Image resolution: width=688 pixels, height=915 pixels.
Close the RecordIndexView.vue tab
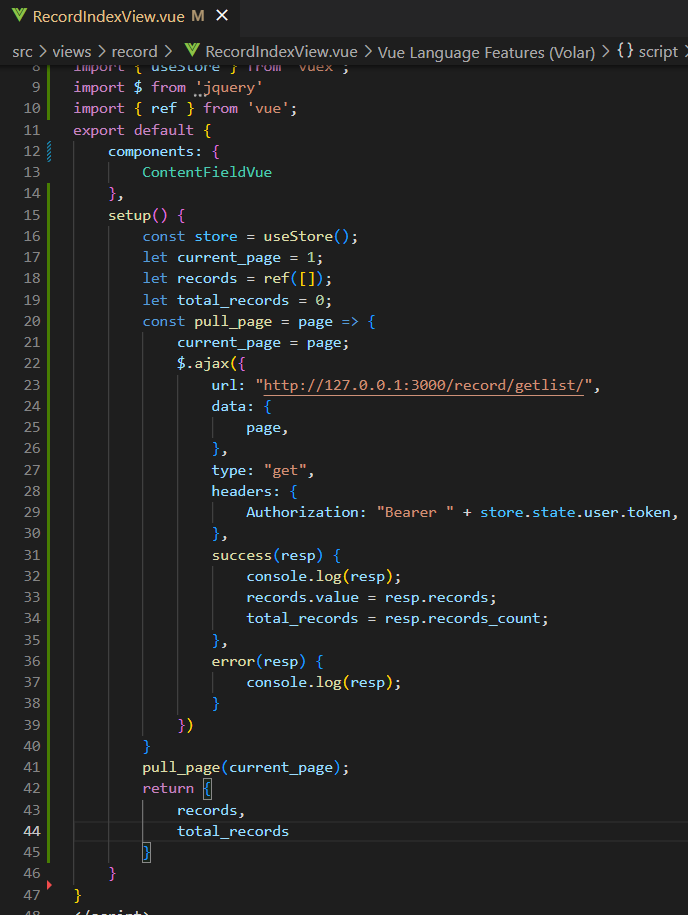(x=222, y=16)
